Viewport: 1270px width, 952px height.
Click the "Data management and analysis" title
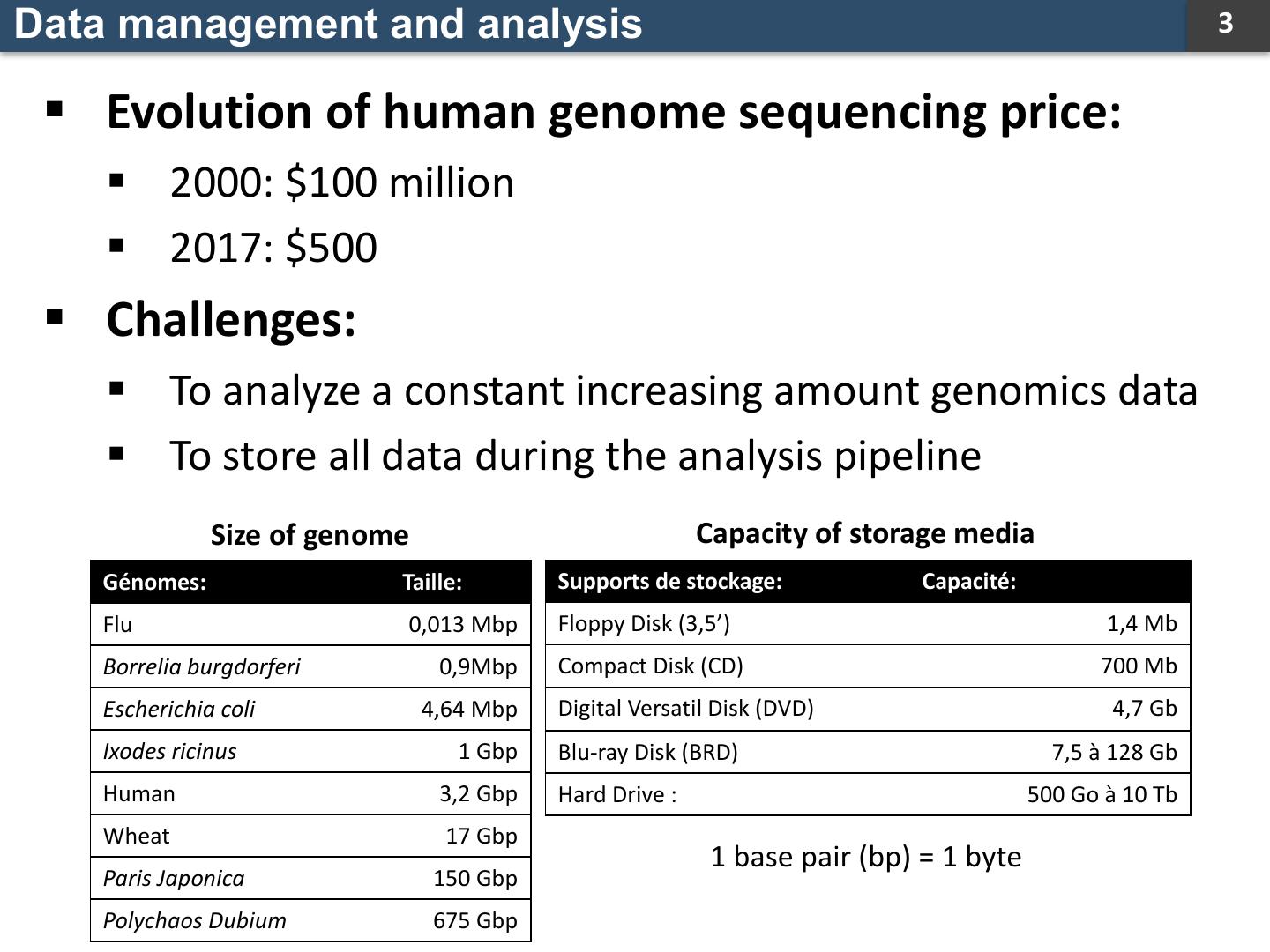[x=328, y=24]
